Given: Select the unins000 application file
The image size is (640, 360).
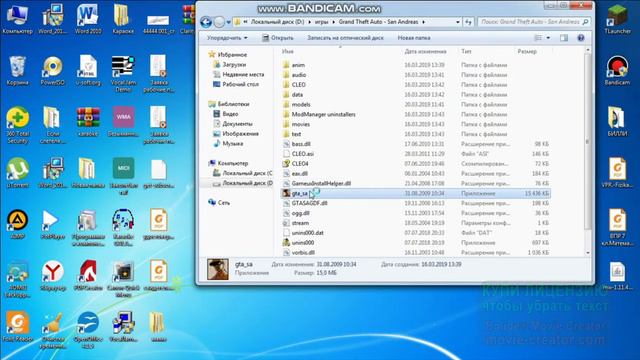Looking at the screenshot, I should tap(302, 243).
